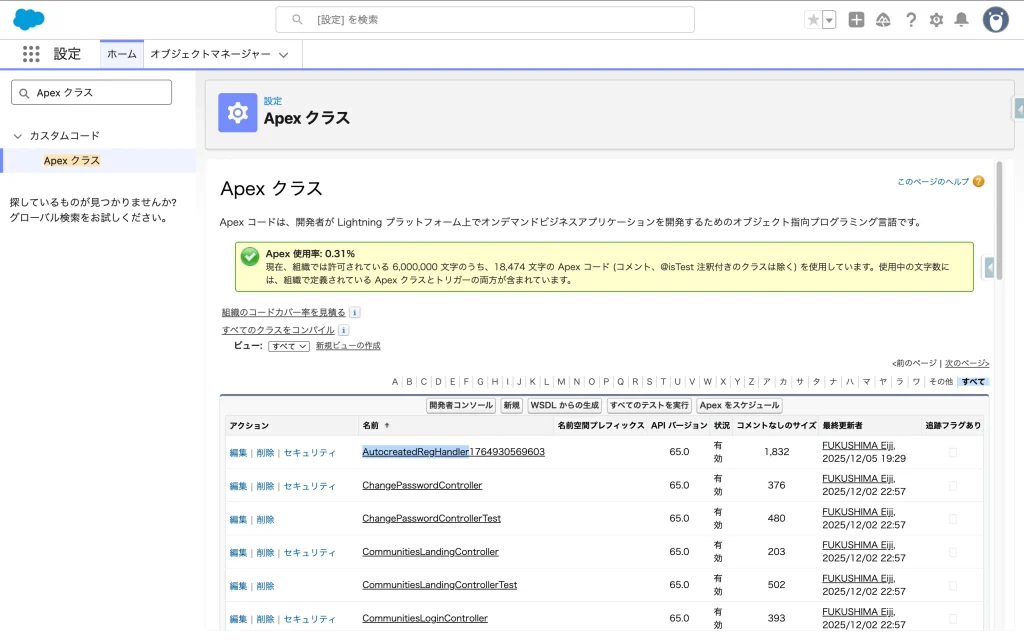Click the 開発者コンソール button
Image resolution: width=1024 pixels, height=640 pixels.
coord(461,405)
